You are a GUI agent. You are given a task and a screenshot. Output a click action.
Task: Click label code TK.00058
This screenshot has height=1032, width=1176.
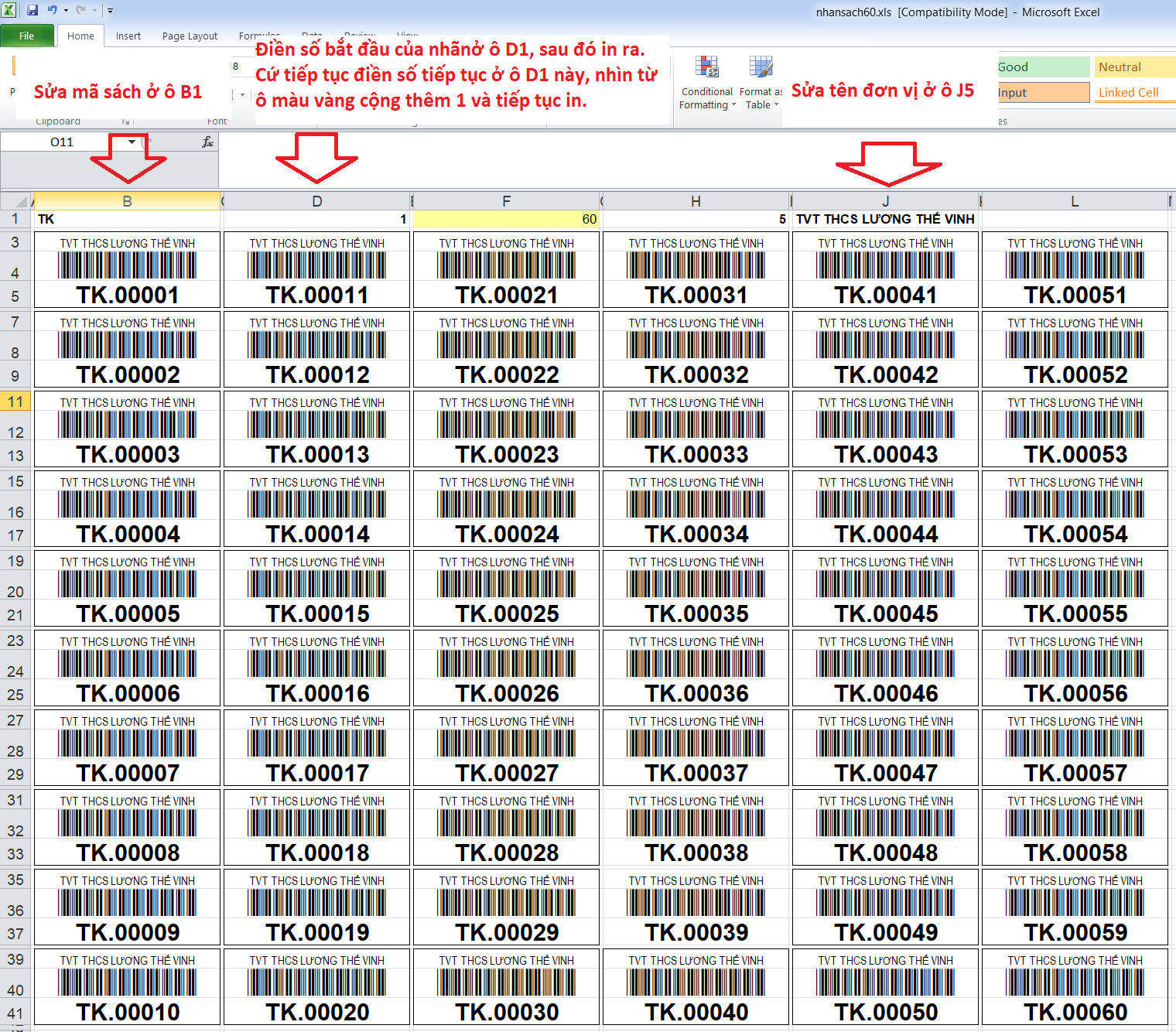pyautogui.click(x=1075, y=853)
